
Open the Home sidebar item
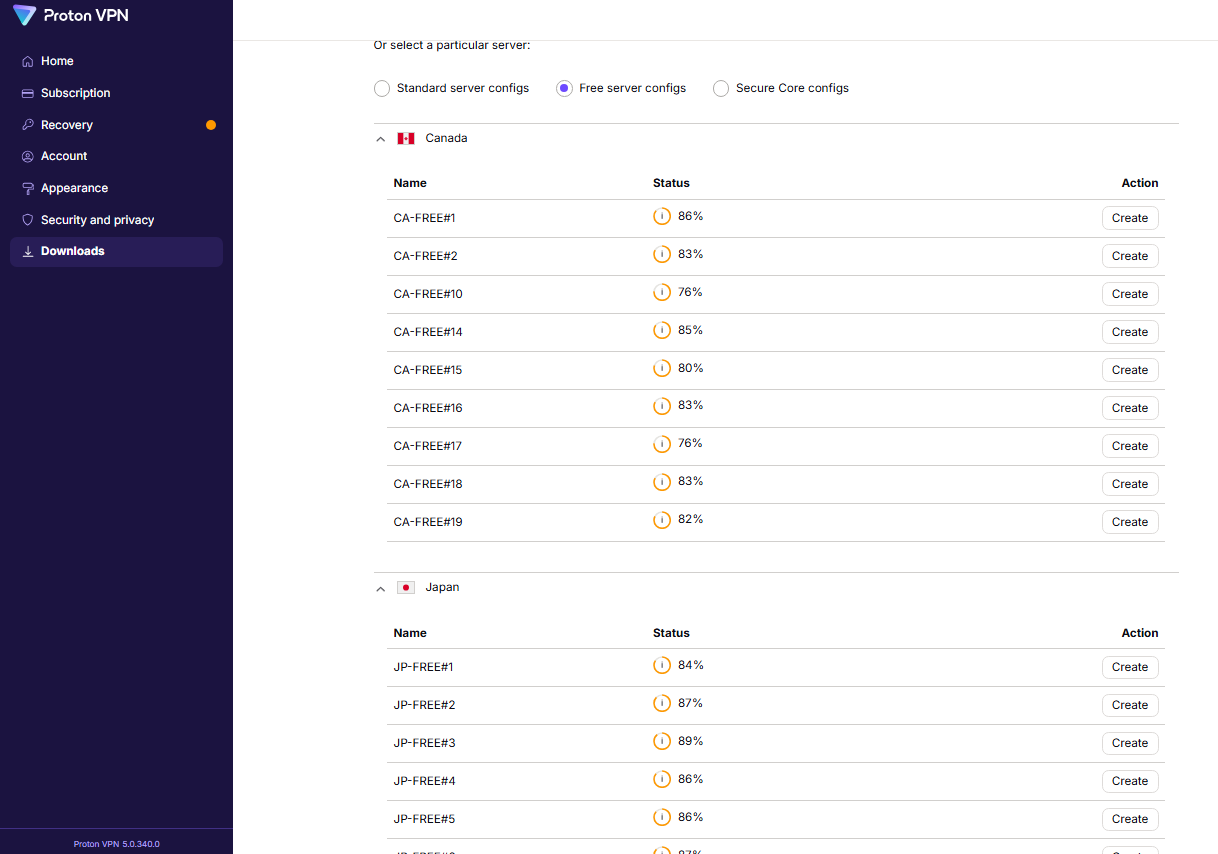pos(116,61)
